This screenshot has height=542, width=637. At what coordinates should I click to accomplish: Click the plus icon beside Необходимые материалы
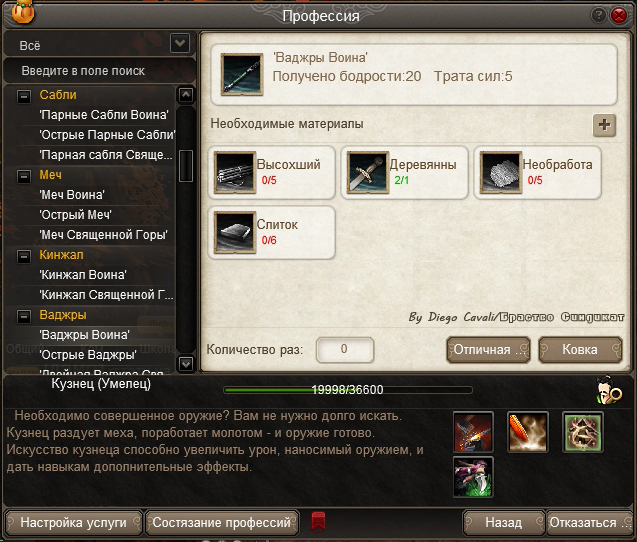(x=604, y=125)
